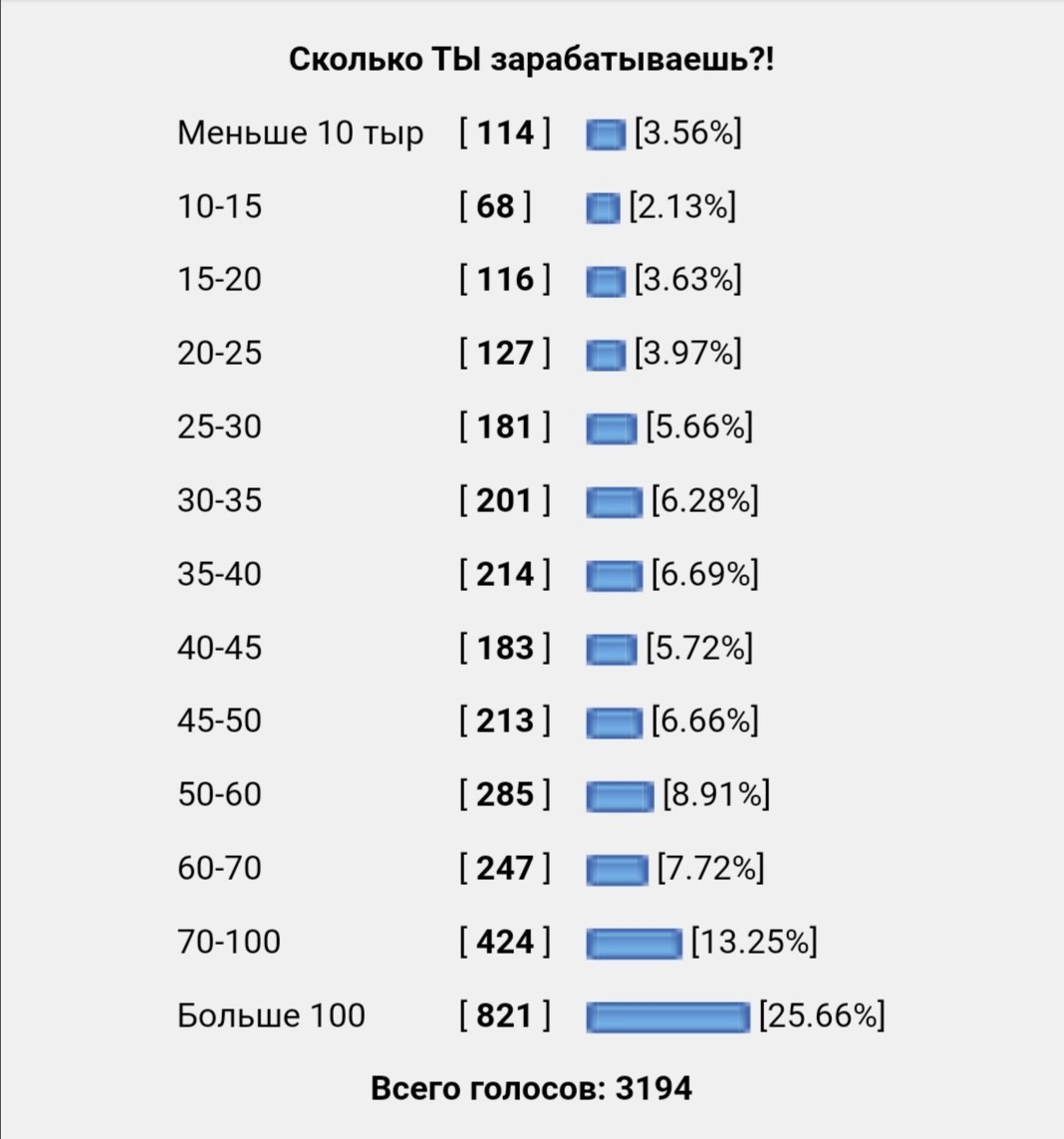Image resolution: width=1064 pixels, height=1139 pixels.
Task: Click the blue bar next to 13.25%
Action: tap(634, 943)
